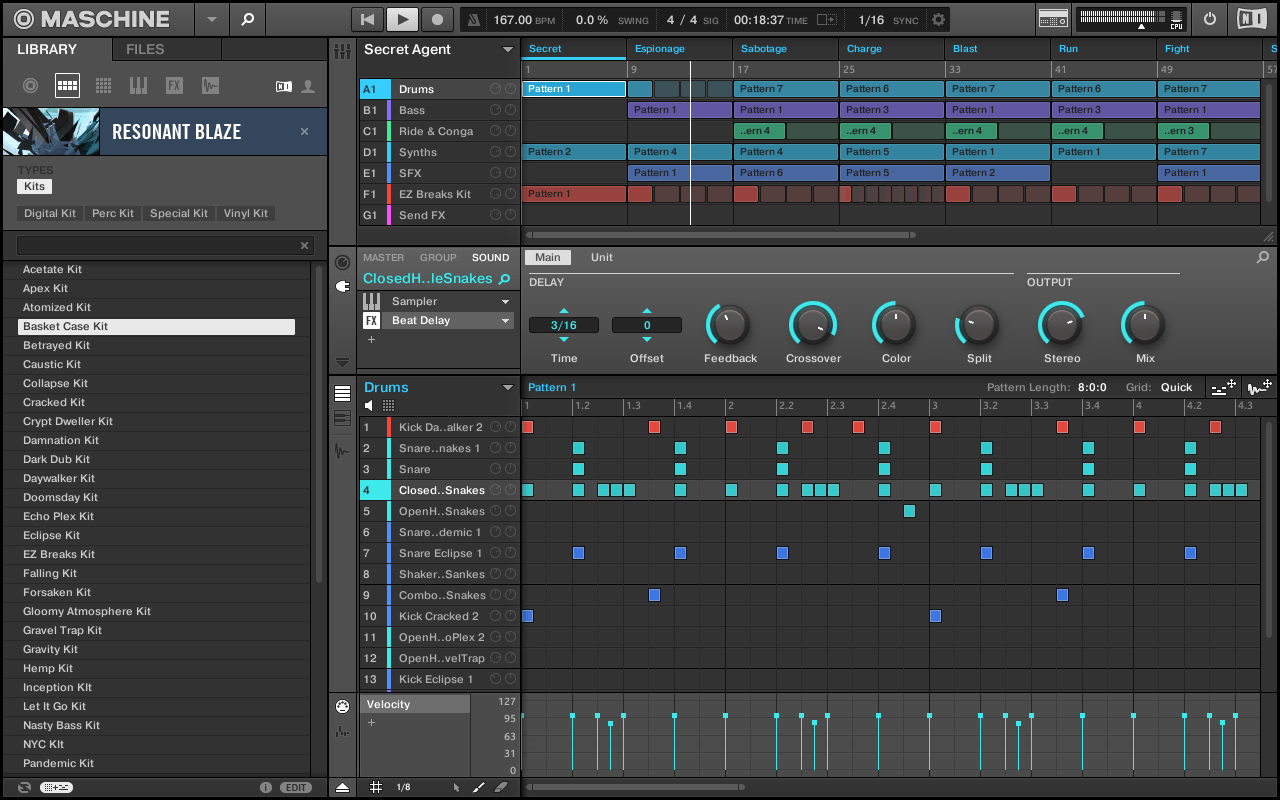Screen dimensions: 1280x800
Task: Add a plug-in slot with plus below Beat Delay
Action: tap(371, 340)
